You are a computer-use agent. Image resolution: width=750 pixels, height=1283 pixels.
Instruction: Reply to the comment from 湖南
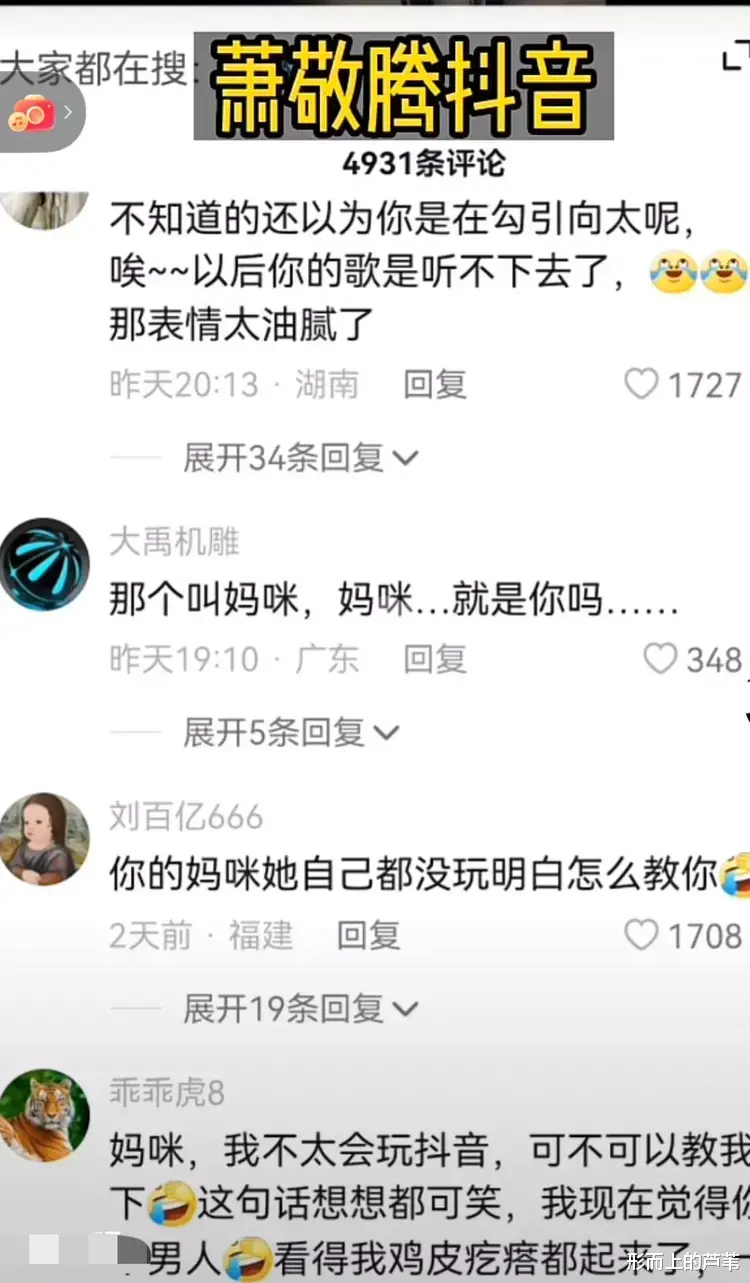click(x=435, y=384)
